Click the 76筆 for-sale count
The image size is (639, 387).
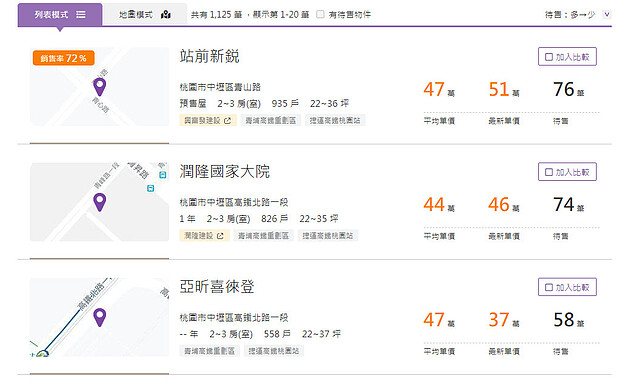(x=568, y=89)
